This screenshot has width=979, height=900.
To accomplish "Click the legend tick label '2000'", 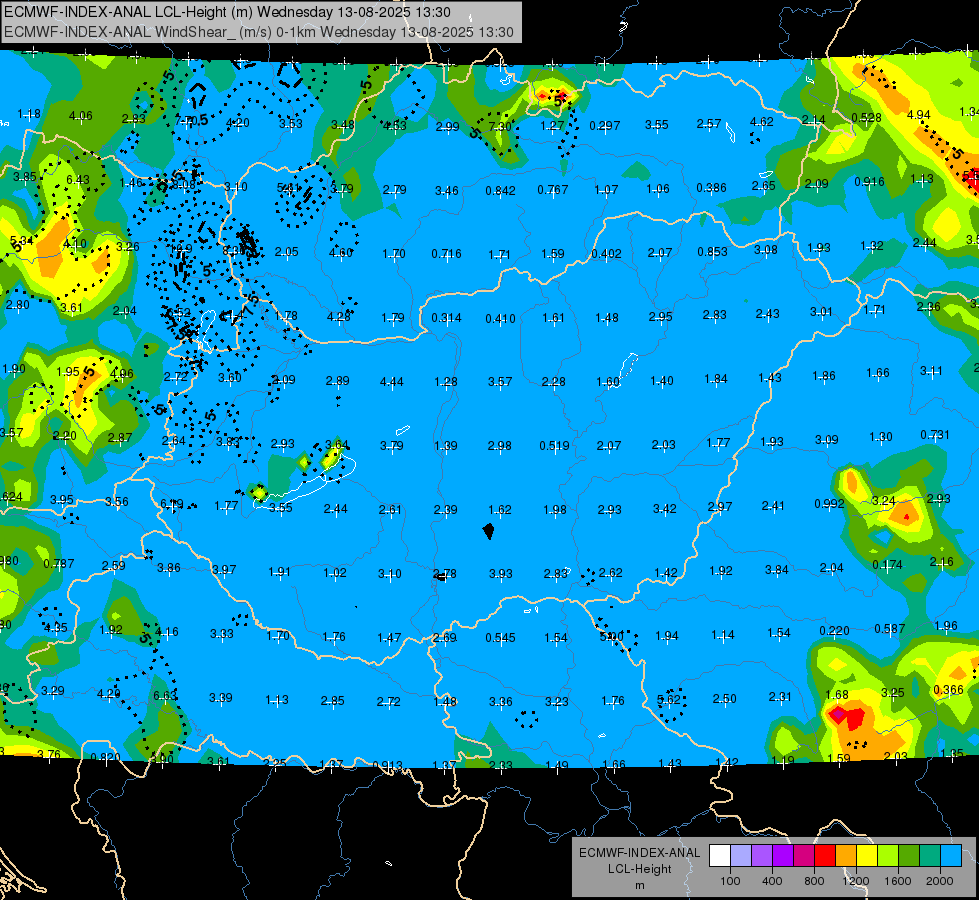I will 940,881.
